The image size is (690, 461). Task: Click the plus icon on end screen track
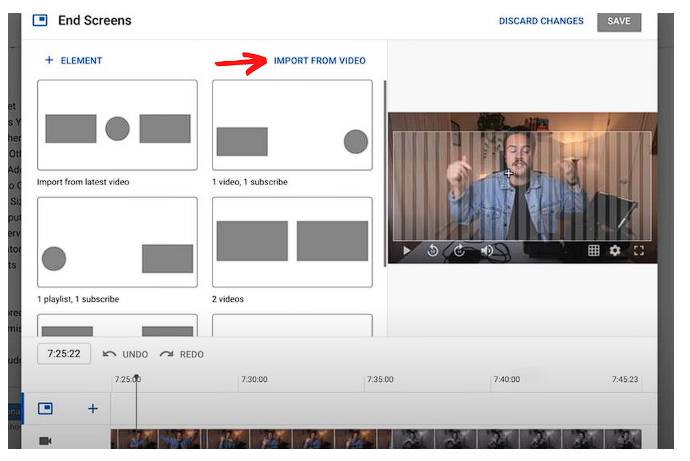click(x=93, y=408)
